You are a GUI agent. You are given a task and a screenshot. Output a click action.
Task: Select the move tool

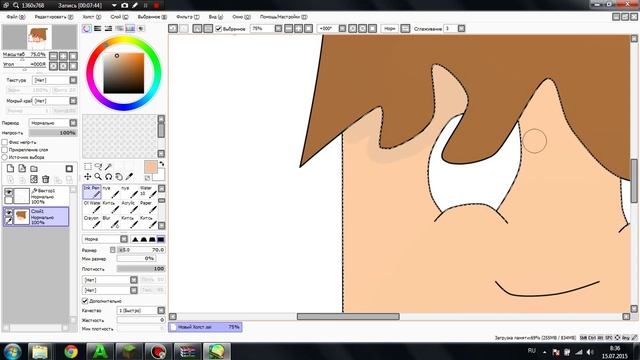click(x=88, y=176)
